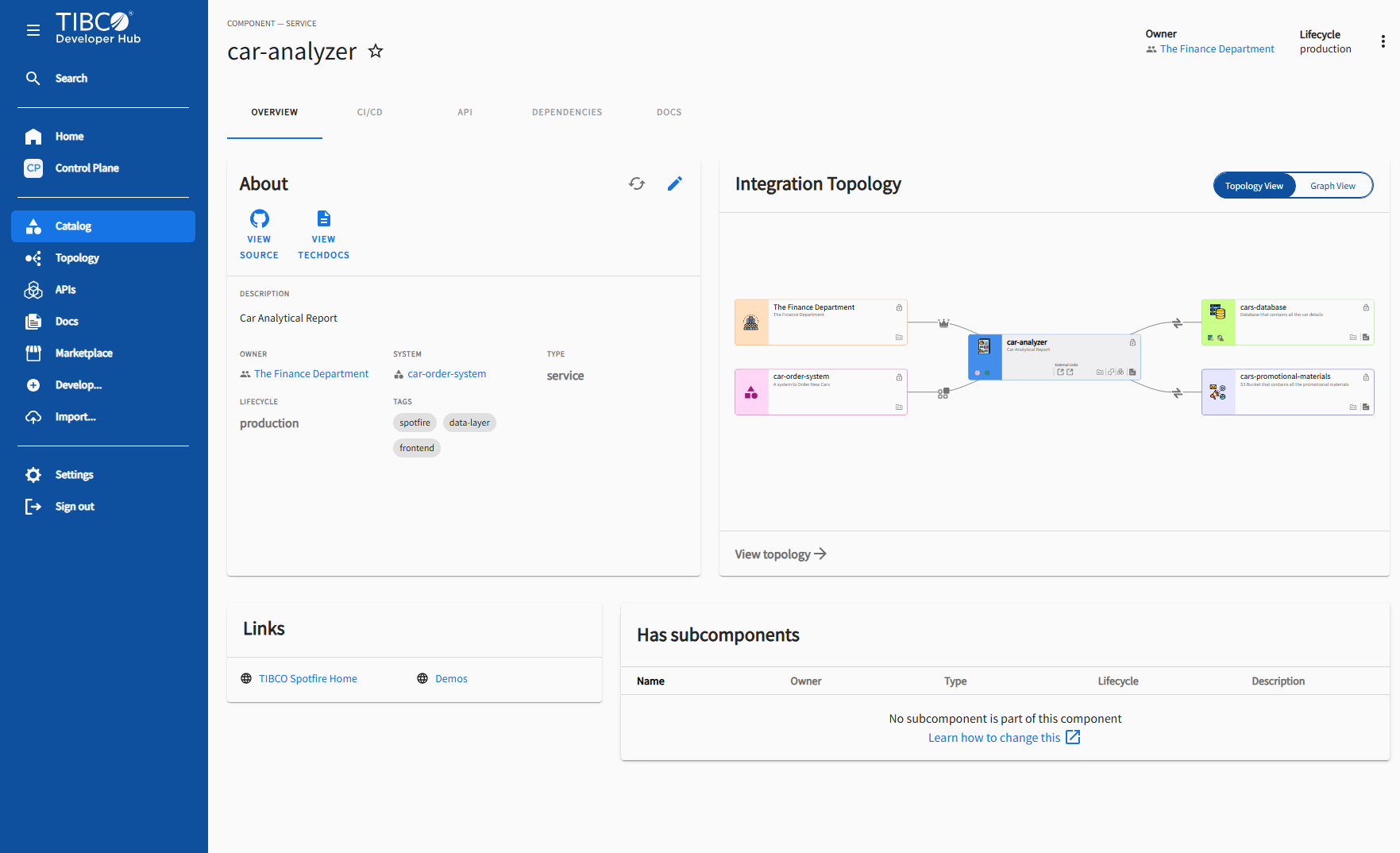Open The Finance Department owner link in About
Screen dimensions: 1400x853
(x=311, y=374)
